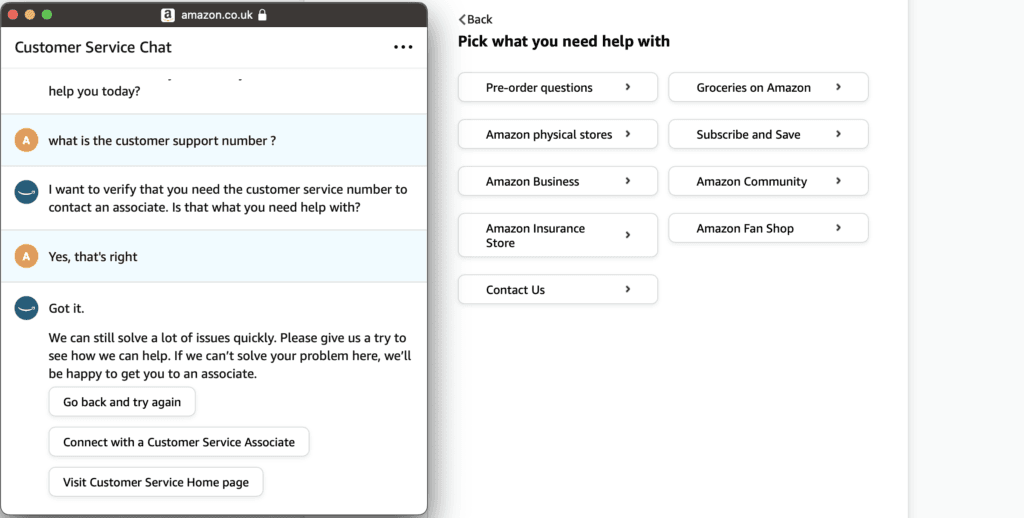Connect with a Customer Service Associate
Image resolution: width=1024 pixels, height=518 pixels.
tap(179, 442)
